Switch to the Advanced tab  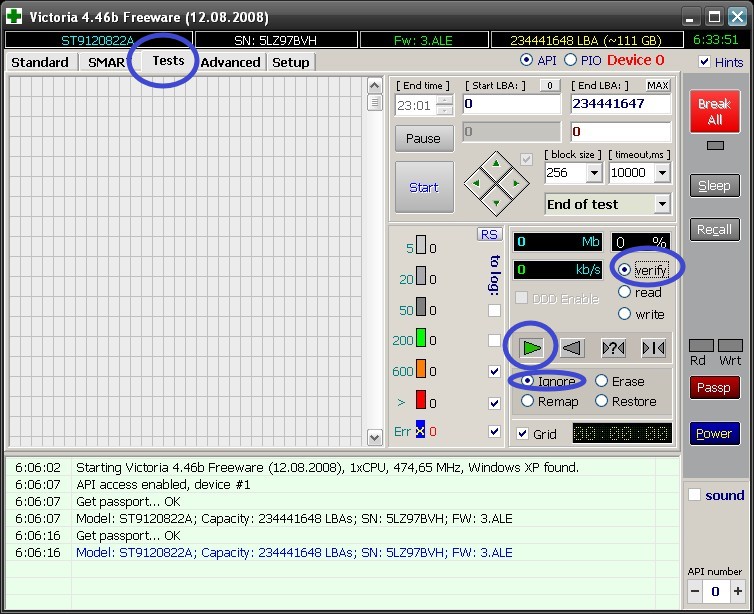click(230, 62)
